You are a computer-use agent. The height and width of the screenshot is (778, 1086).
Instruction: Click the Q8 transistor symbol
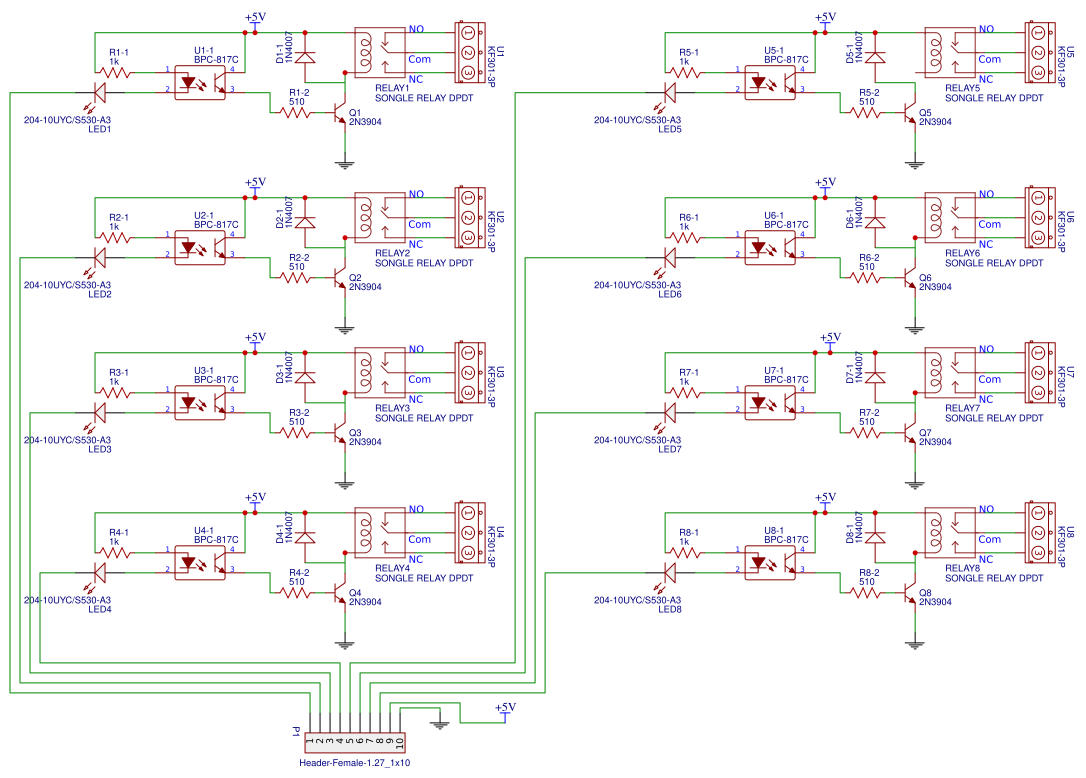tap(909, 592)
